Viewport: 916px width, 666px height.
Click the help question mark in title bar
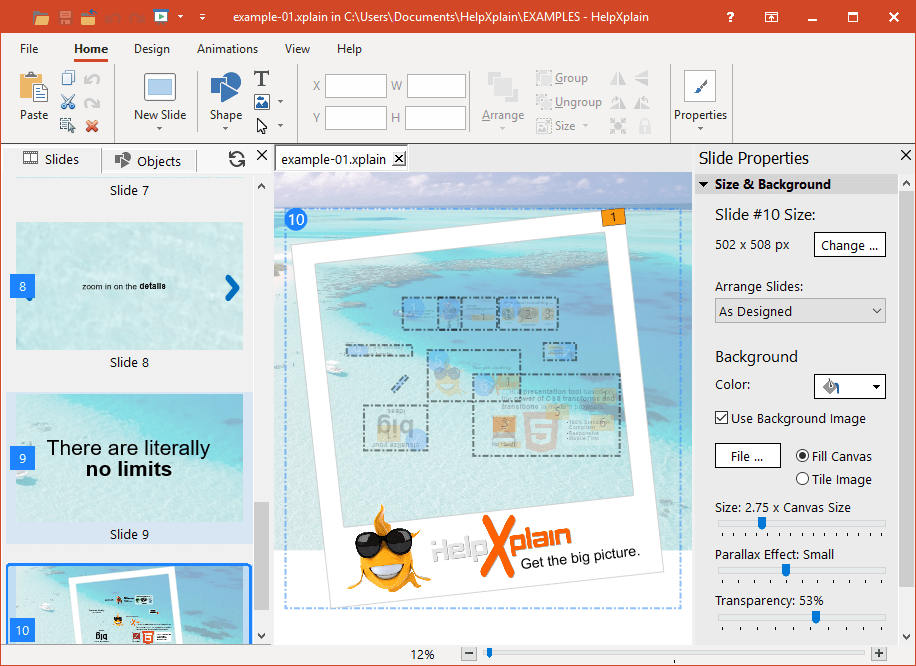coord(730,17)
